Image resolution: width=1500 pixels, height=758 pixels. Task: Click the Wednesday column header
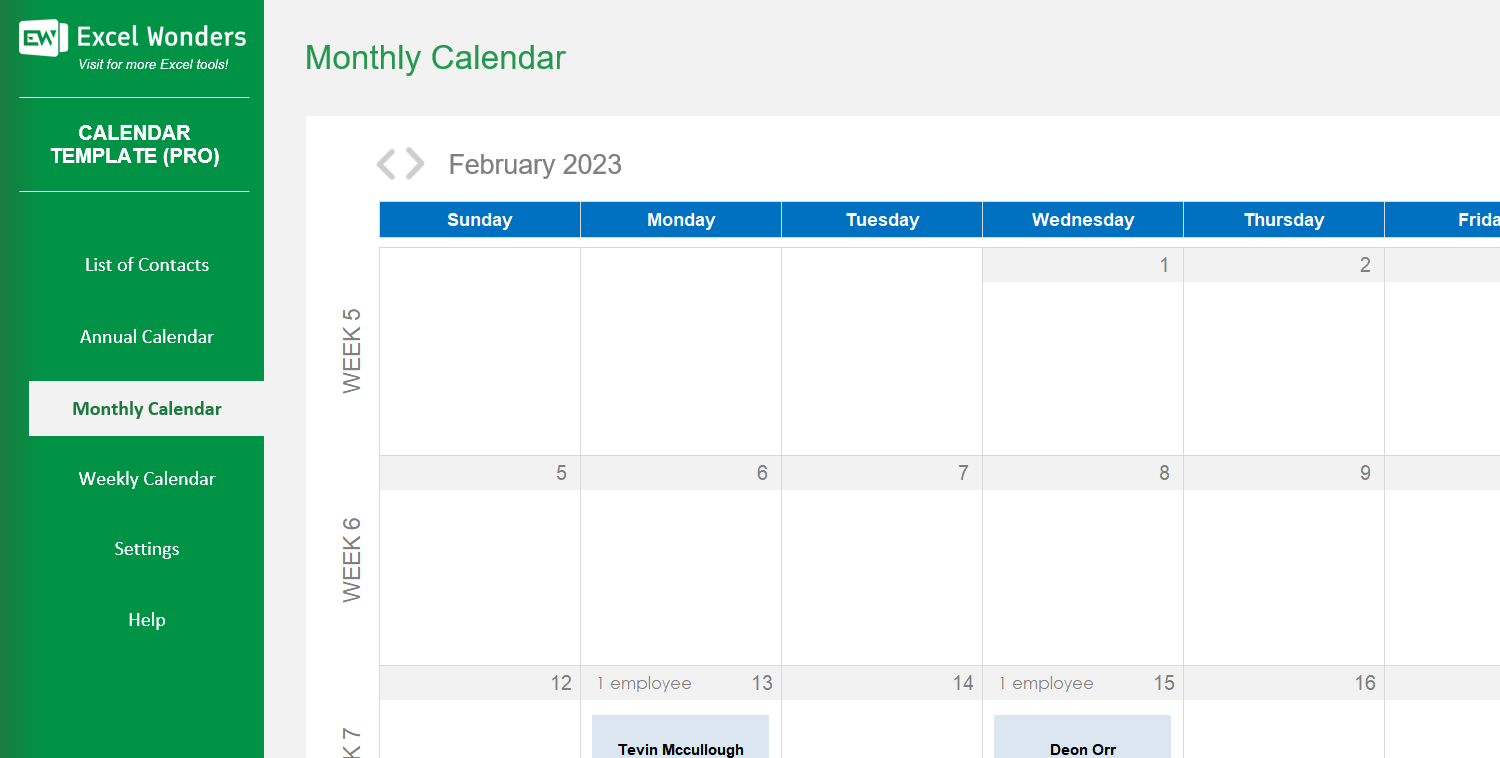point(1083,220)
